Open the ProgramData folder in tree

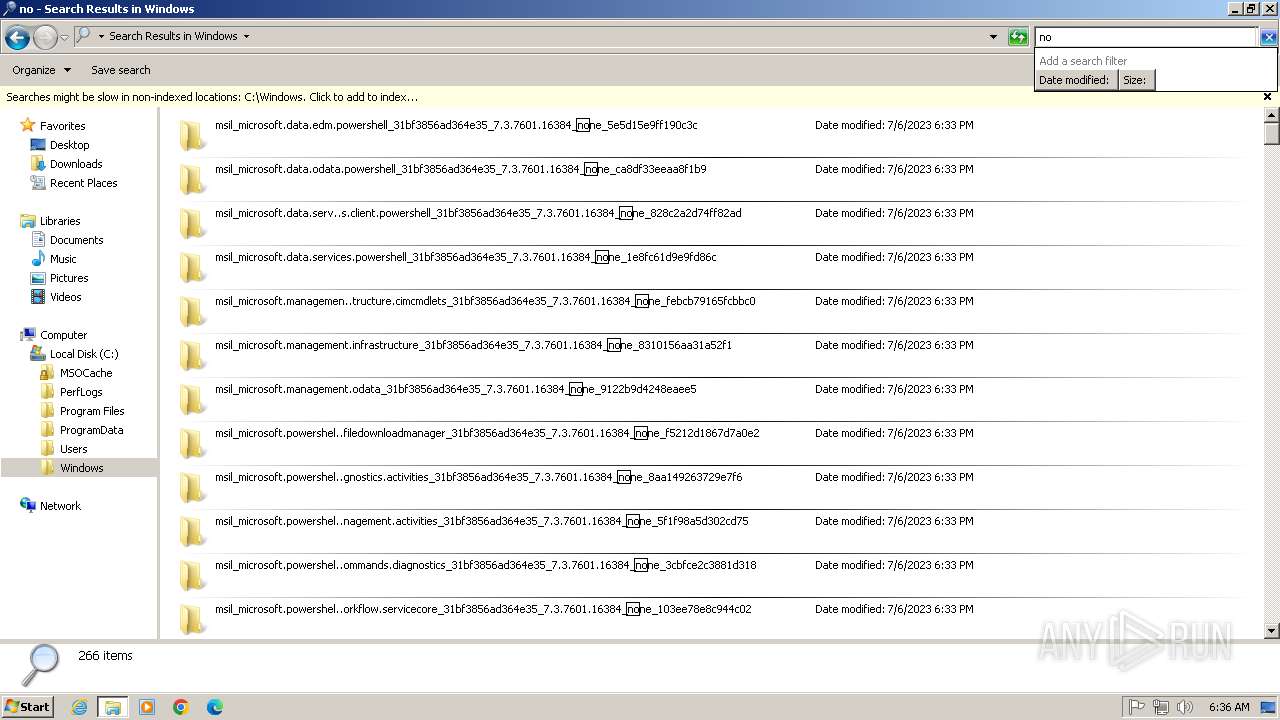point(91,430)
